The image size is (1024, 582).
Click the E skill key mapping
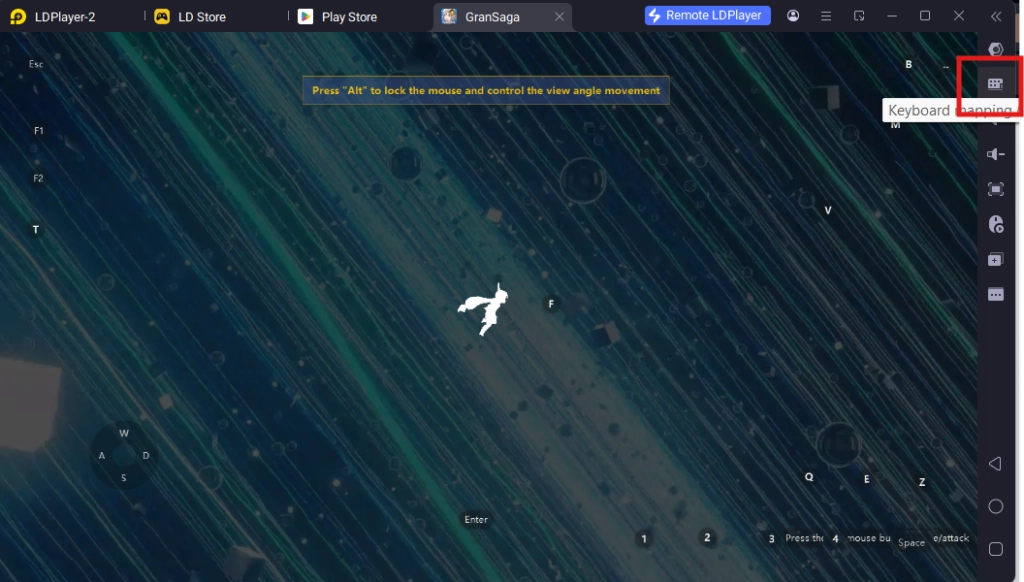[867, 479]
